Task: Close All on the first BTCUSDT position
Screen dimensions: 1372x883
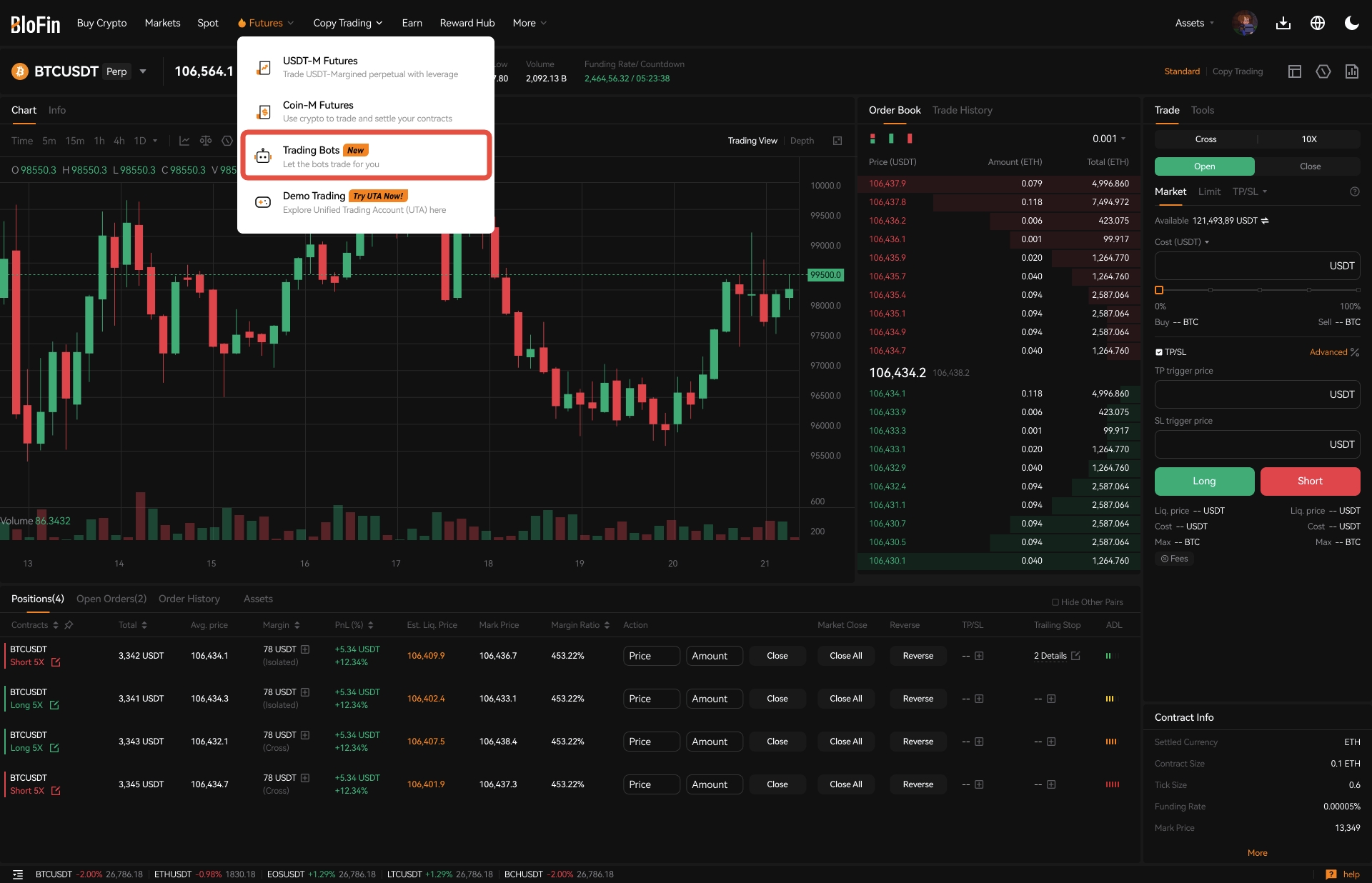Action: tap(845, 655)
